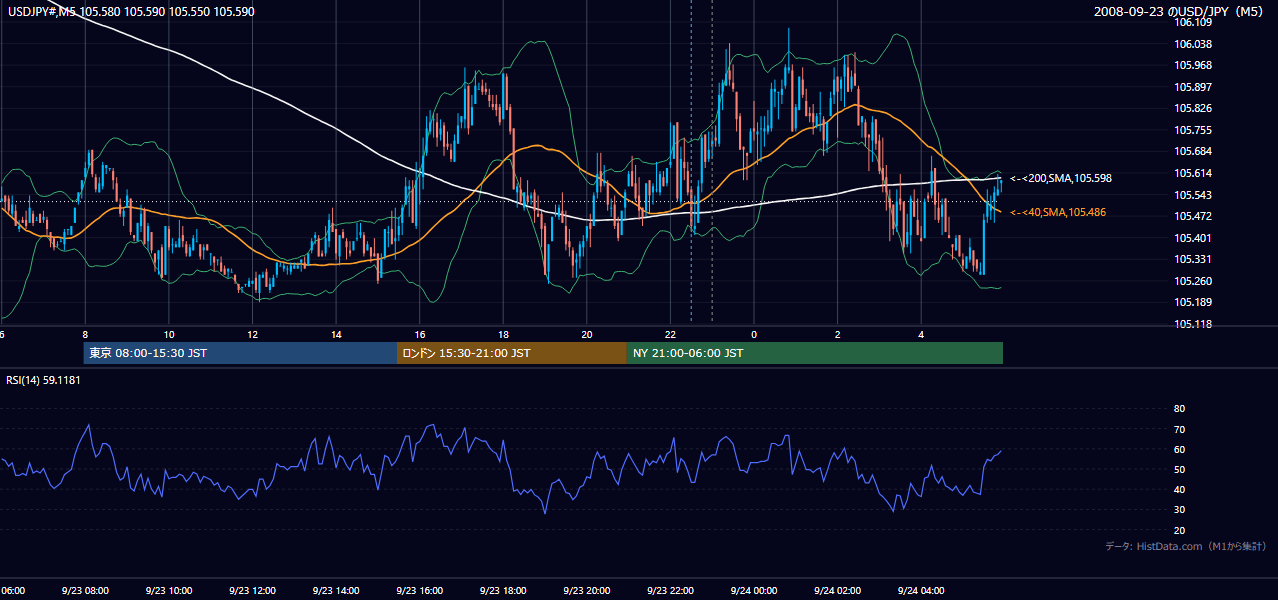Click price axis value 105.189

click(1194, 302)
